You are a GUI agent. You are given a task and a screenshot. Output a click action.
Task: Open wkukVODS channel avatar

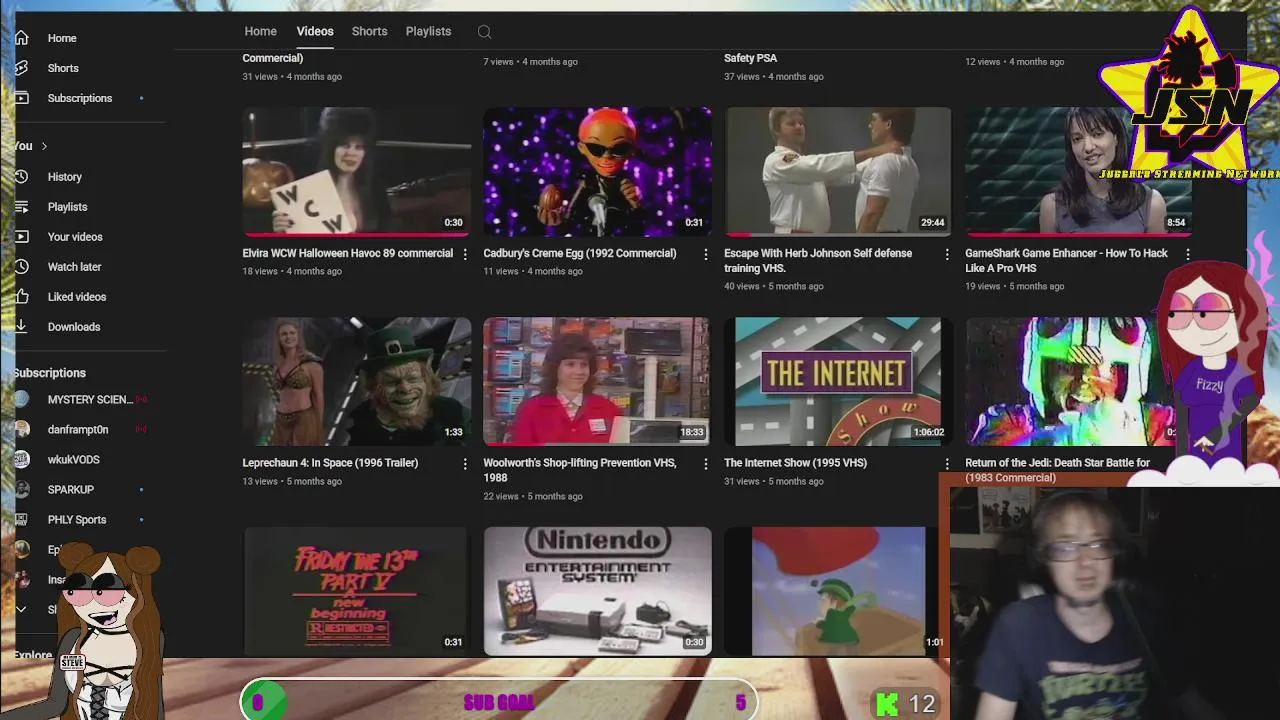(x=22, y=460)
